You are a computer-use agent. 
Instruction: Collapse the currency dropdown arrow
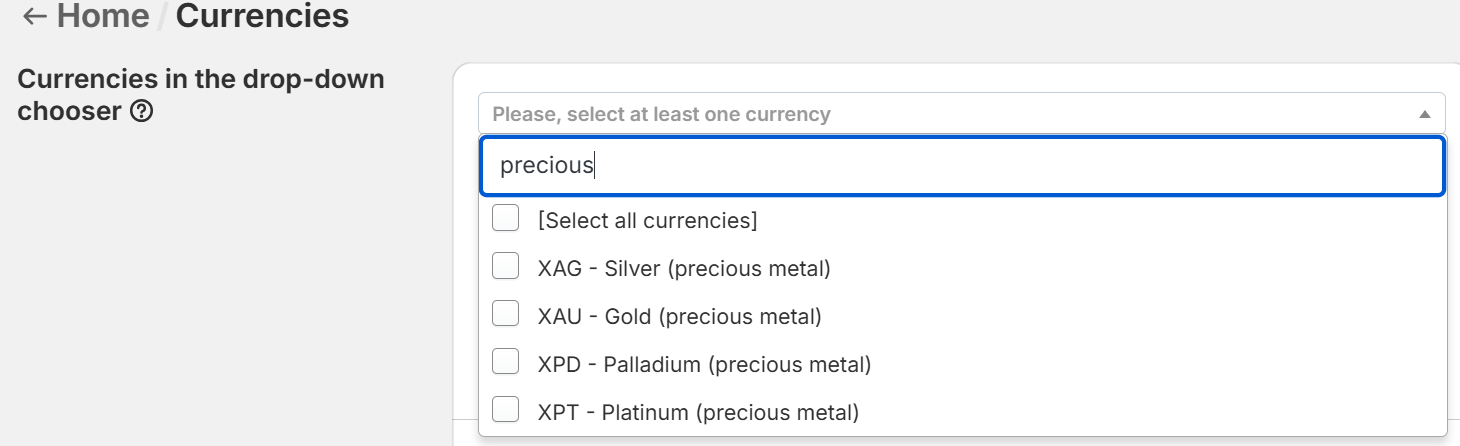point(1425,115)
